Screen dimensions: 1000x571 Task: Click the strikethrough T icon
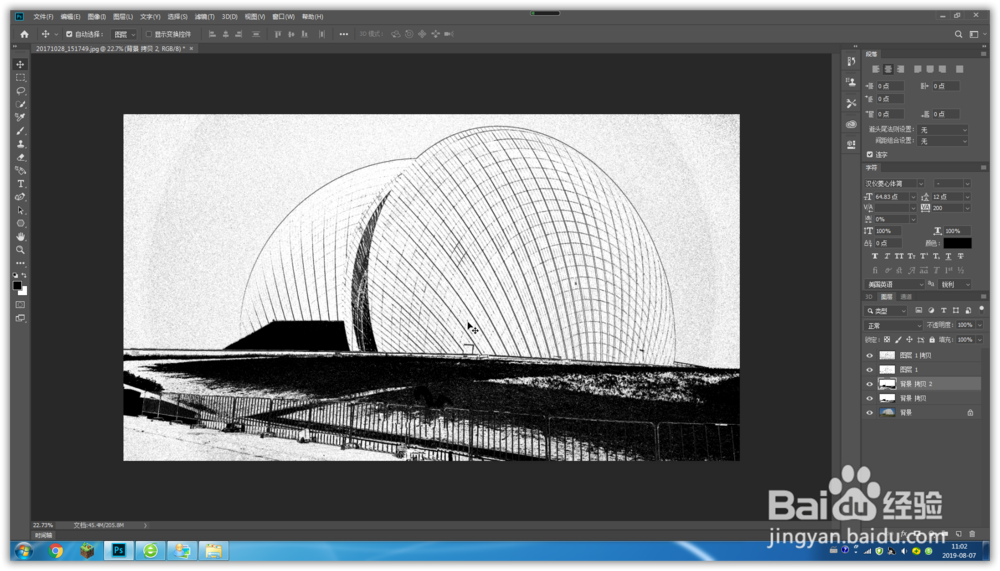pyautogui.click(x=960, y=256)
